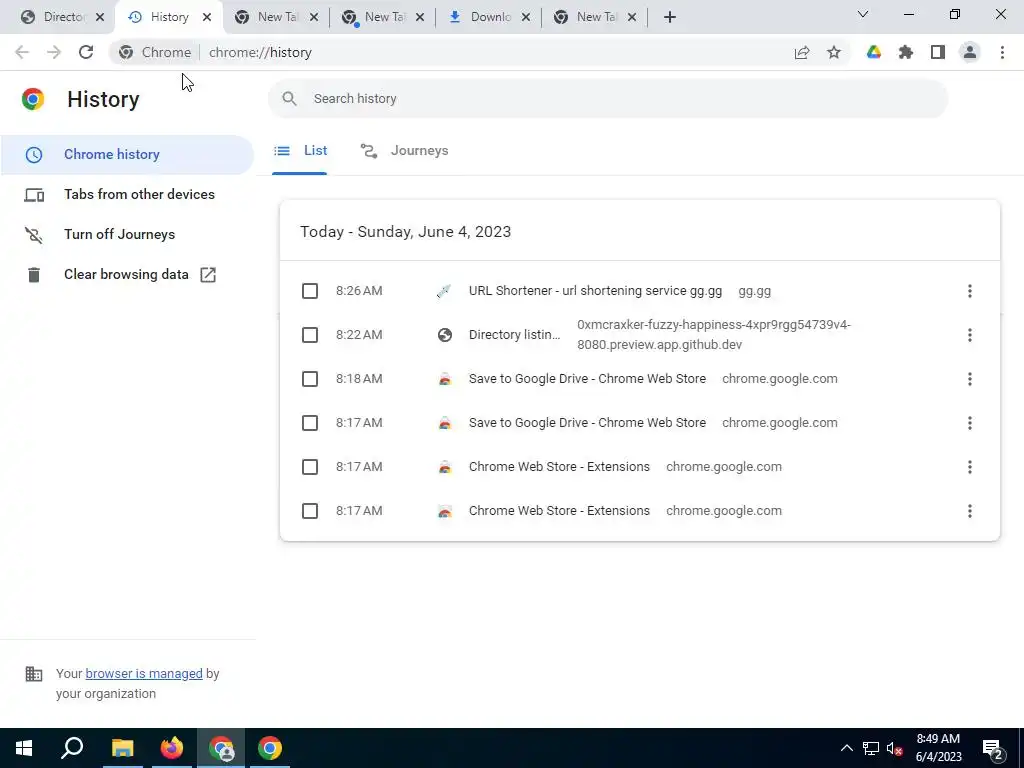Check the 8:26 AM URL Shortener entry
Screen dimensions: 1024x768
pyautogui.click(x=310, y=291)
